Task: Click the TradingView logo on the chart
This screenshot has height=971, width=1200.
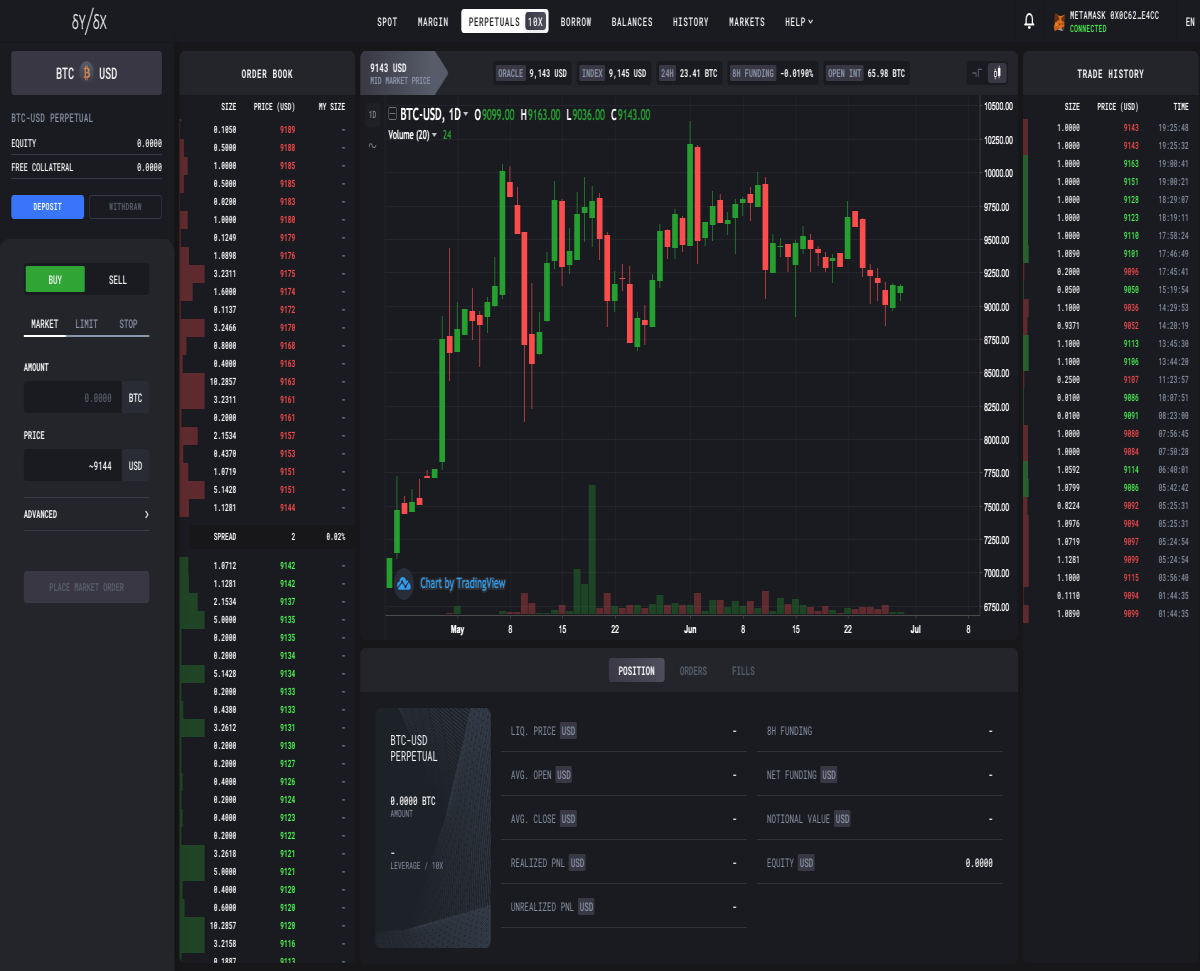Action: click(x=405, y=583)
